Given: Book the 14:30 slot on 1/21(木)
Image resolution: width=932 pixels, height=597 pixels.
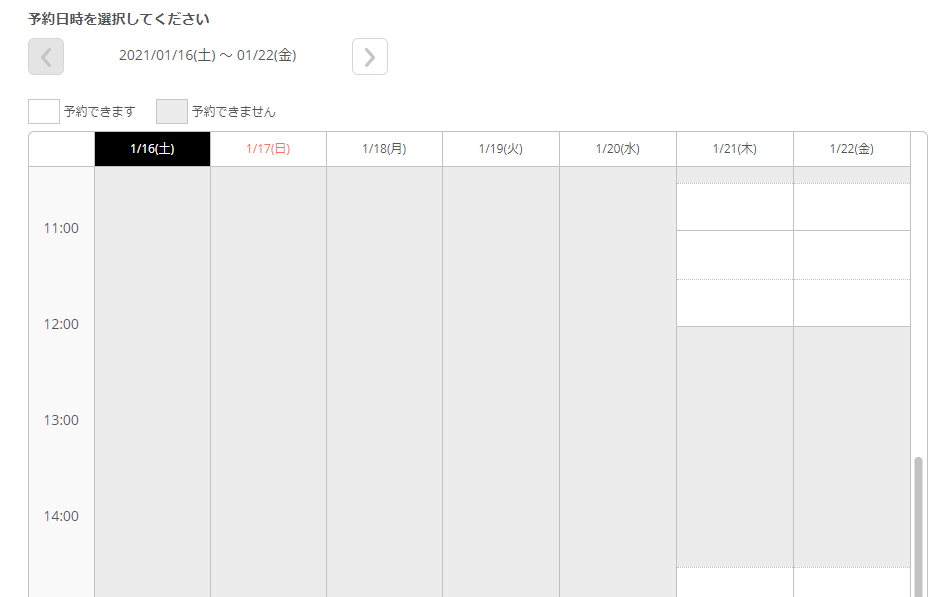Looking at the screenshot, I should pos(735,582).
